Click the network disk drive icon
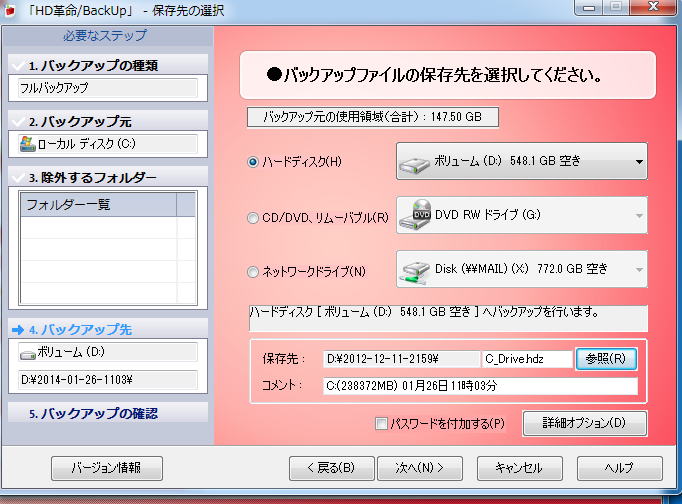Screen dimensions: 682x504 coord(415,269)
